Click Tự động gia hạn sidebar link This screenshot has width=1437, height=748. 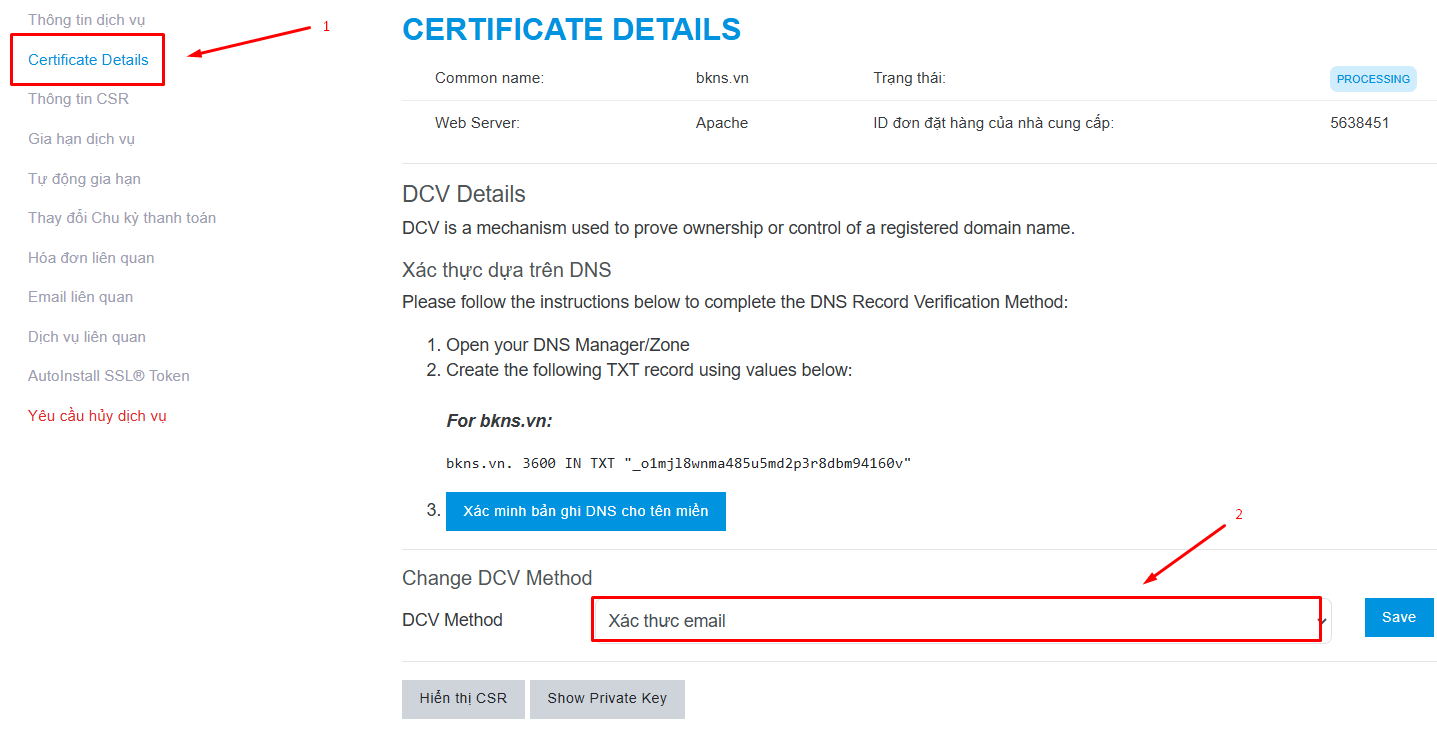[x=84, y=179]
